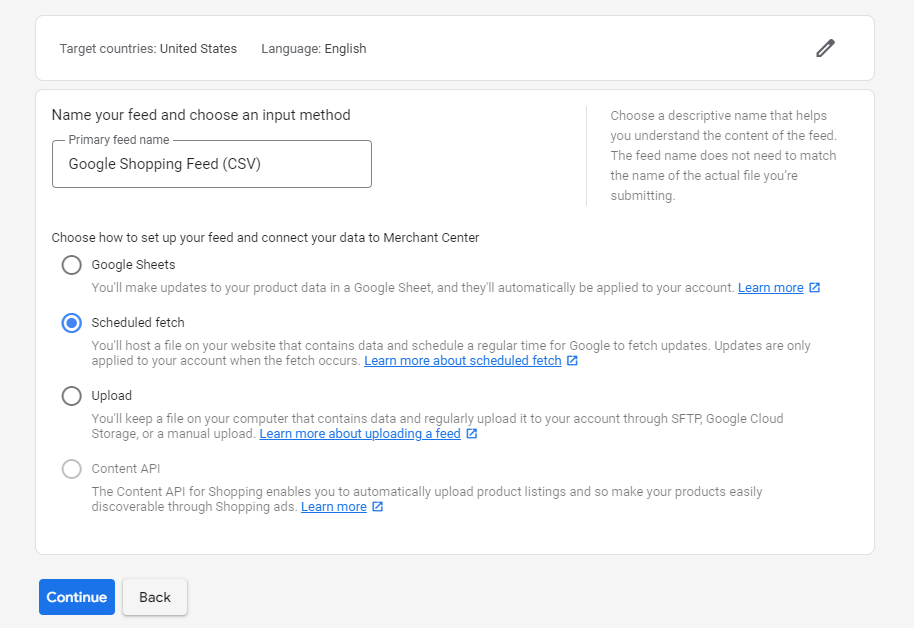Open external link icon beside Content API Learn more
Screen dimensions: 914x628
(x=378, y=506)
